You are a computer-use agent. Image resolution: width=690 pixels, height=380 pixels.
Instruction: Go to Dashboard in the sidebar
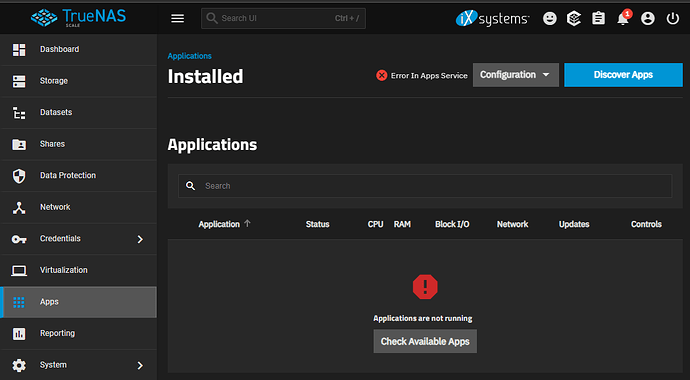(79, 49)
